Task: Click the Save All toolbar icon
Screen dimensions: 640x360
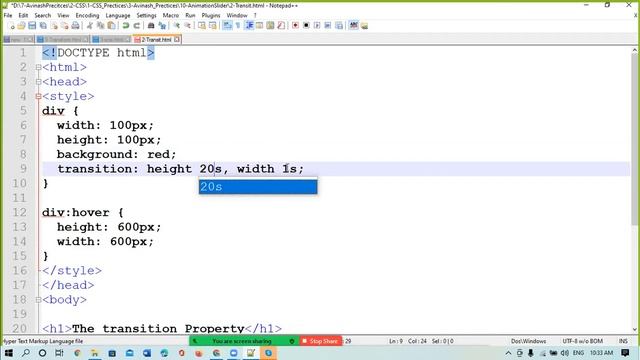Action: [x=43, y=26]
